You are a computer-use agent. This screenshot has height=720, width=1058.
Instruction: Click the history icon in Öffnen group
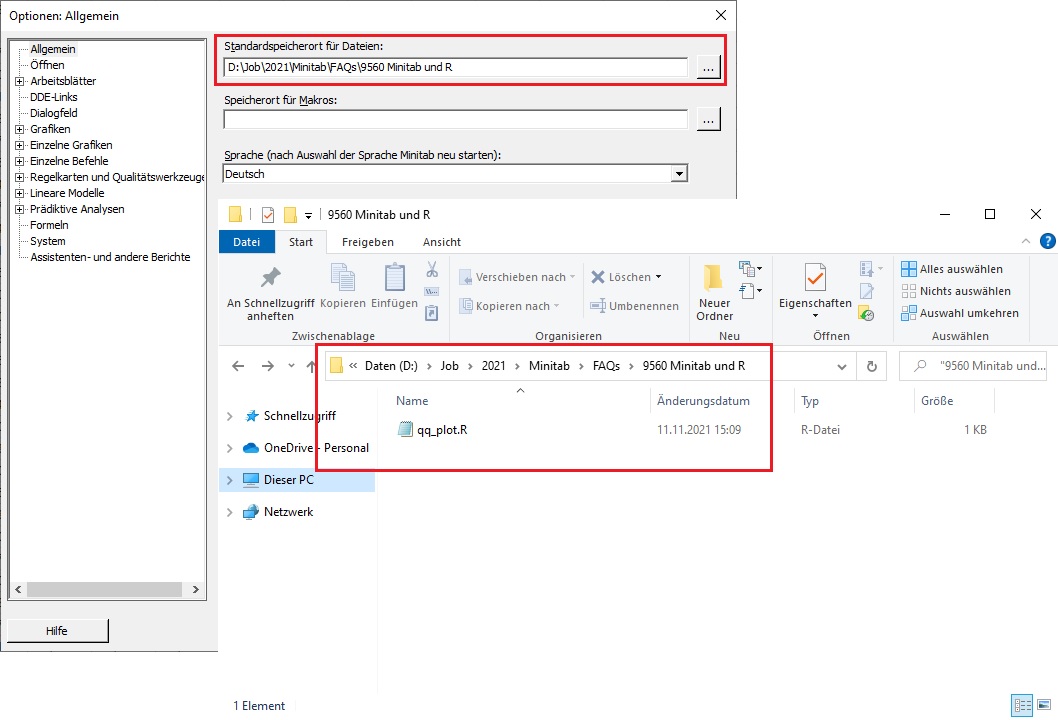(866, 313)
